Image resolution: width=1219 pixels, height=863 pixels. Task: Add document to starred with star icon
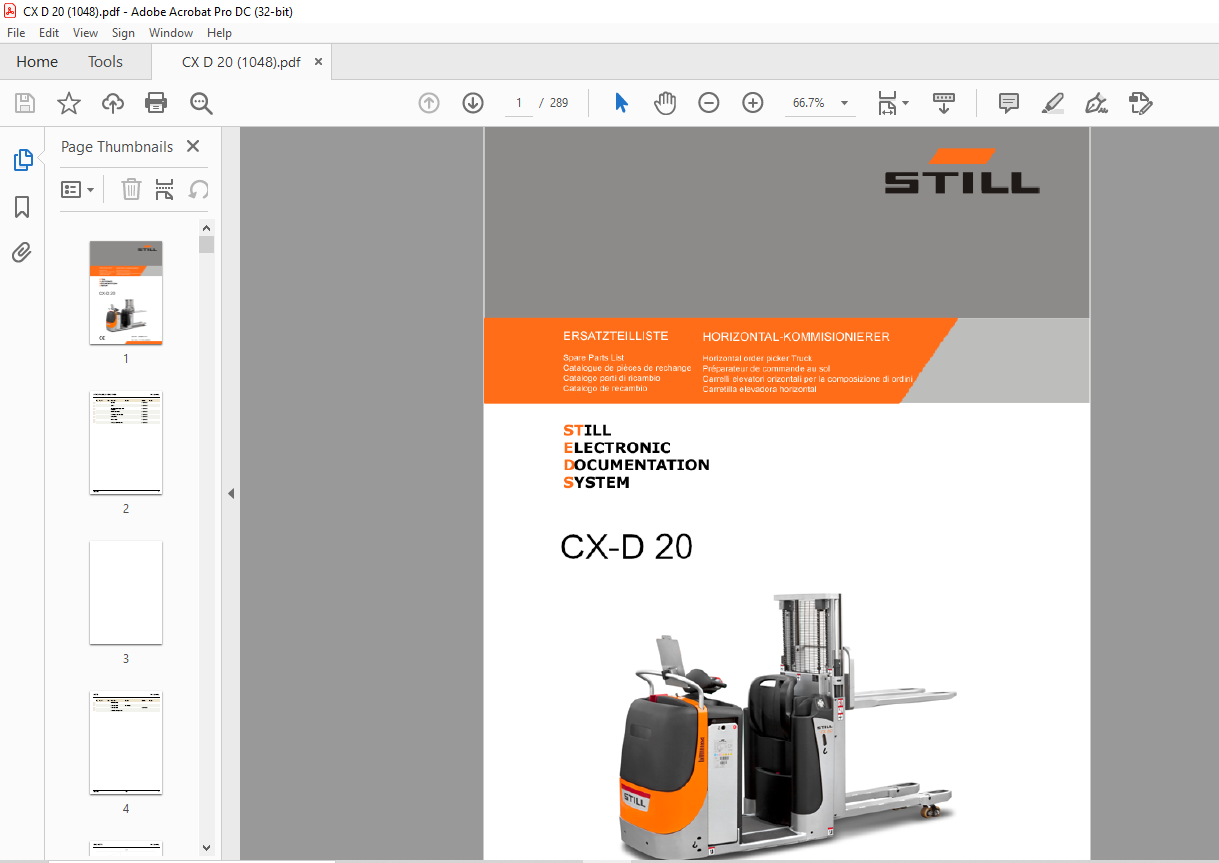(x=69, y=103)
